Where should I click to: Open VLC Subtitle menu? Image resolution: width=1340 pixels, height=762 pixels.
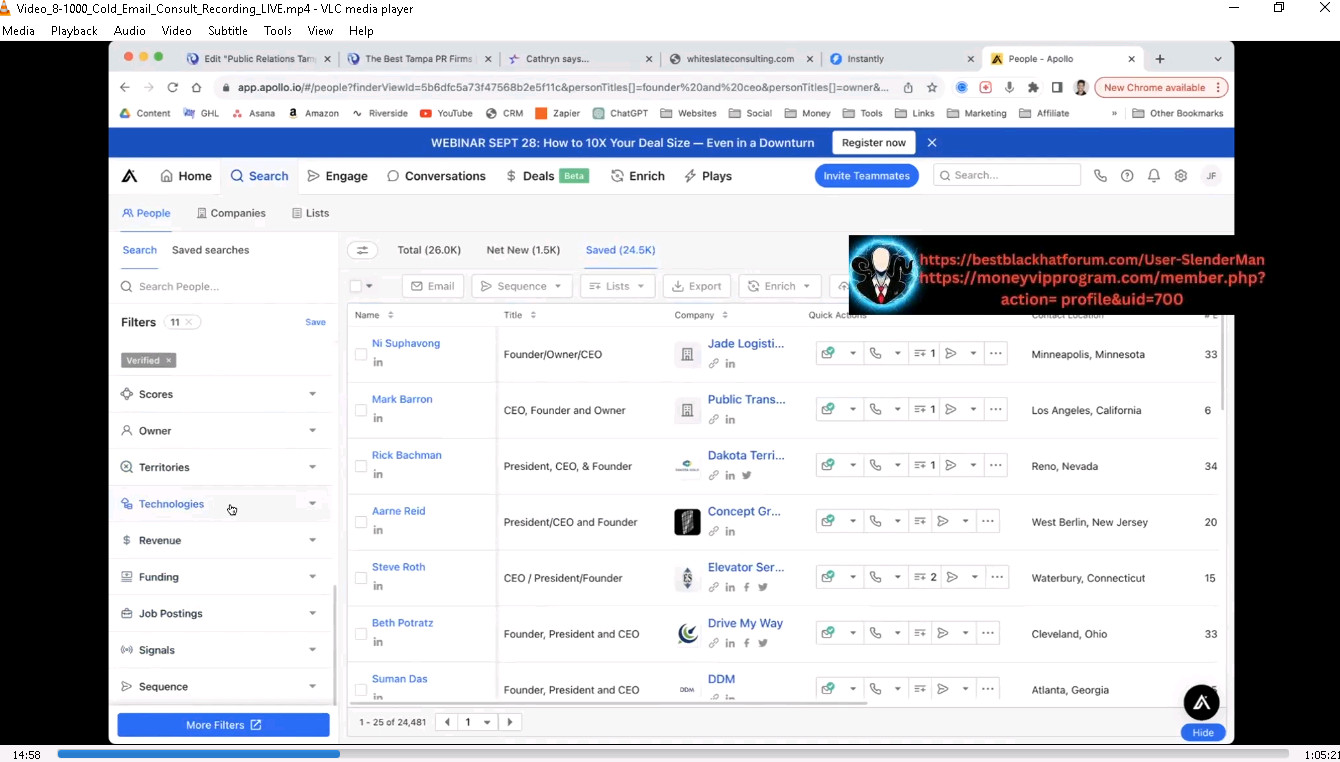pyautogui.click(x=228, y=31)
